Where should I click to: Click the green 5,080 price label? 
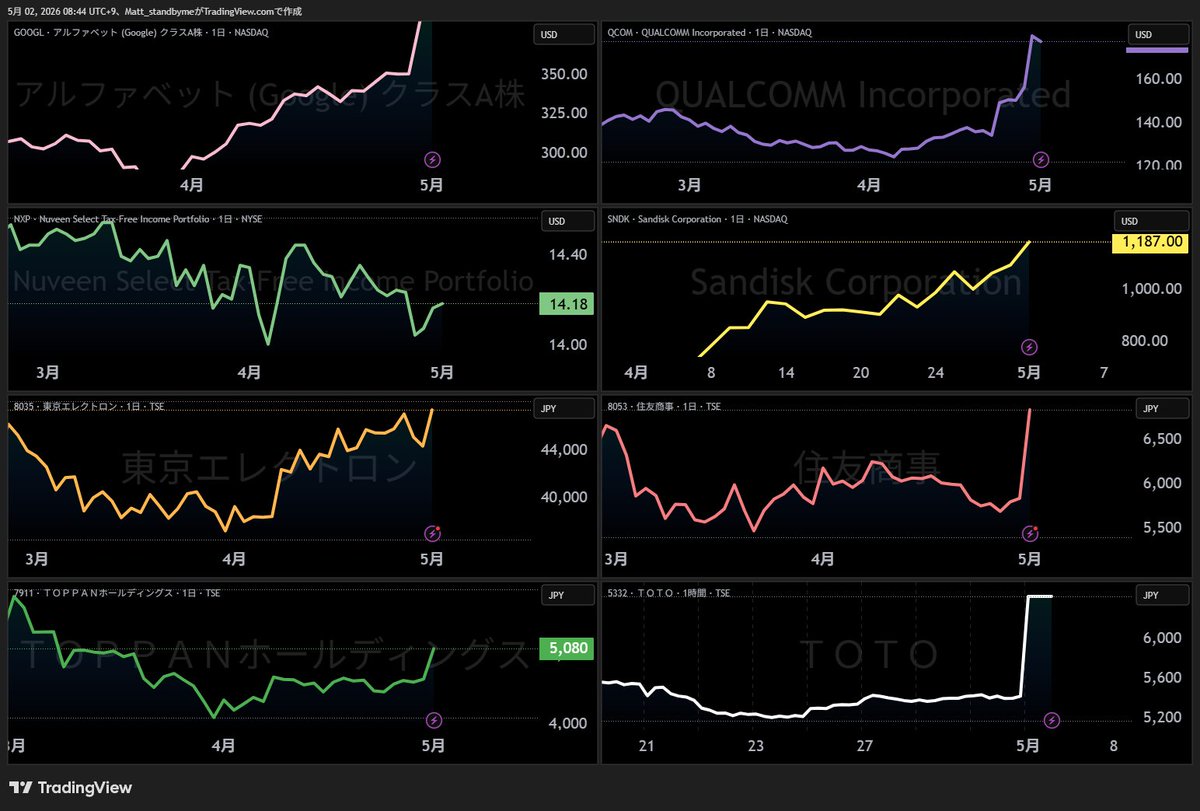point(567,648)
